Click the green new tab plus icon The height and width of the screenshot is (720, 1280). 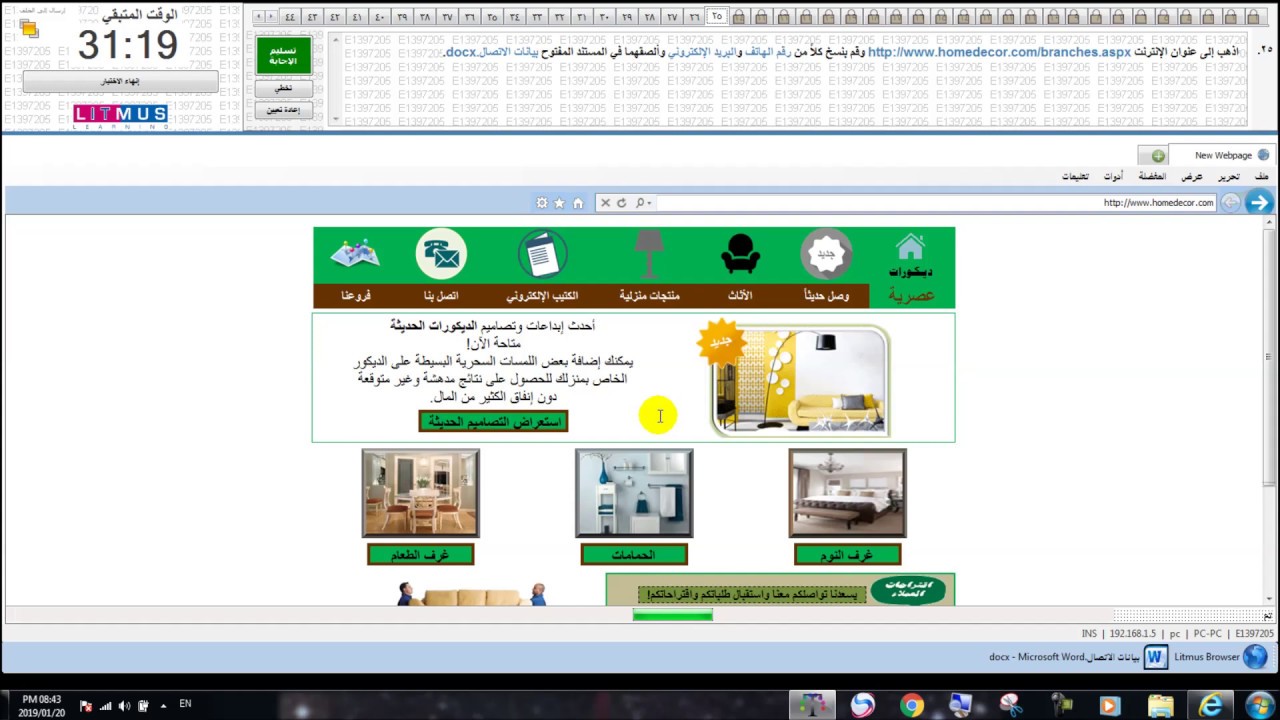click(x=1158, y=156)
